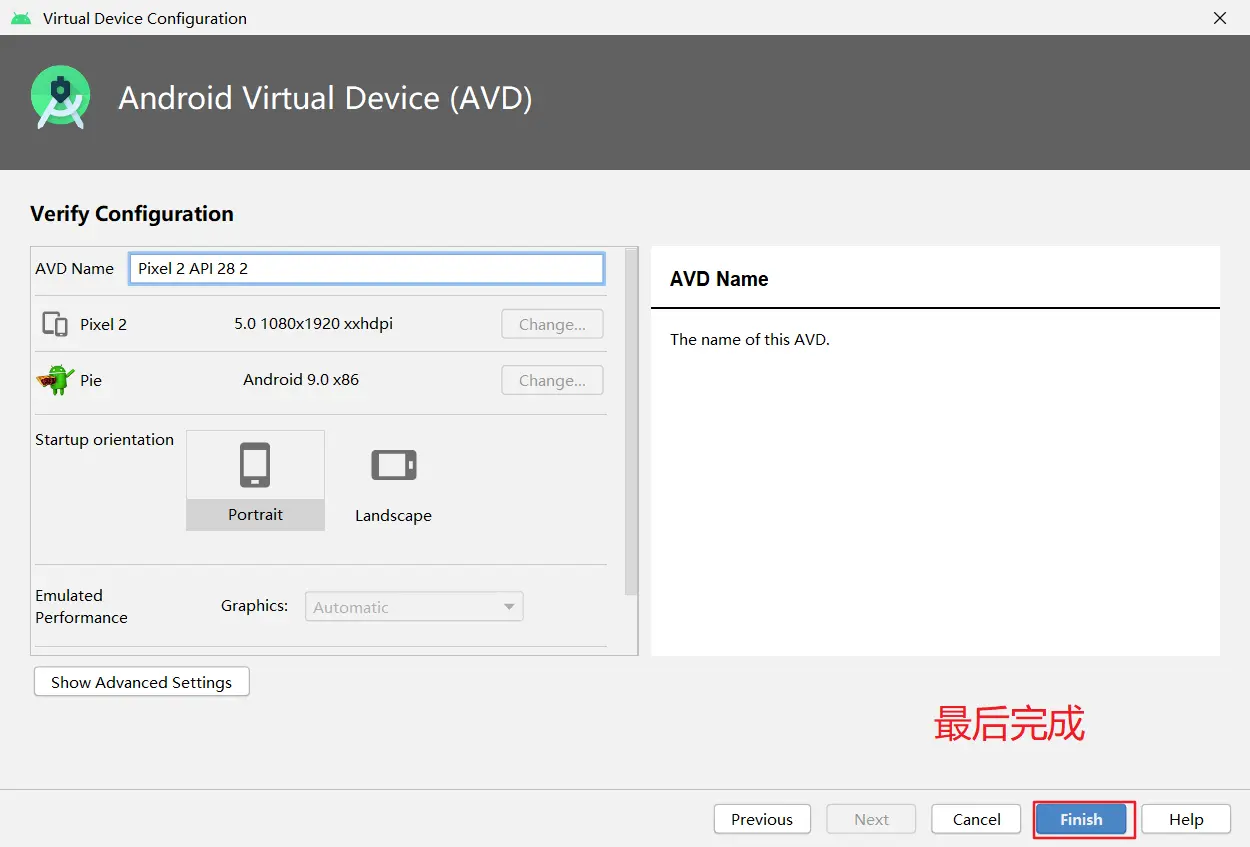Open the Graphics Automatic dropdown
The height and width of the screenshot is (847, 1250).
click(x=414, y=607)
